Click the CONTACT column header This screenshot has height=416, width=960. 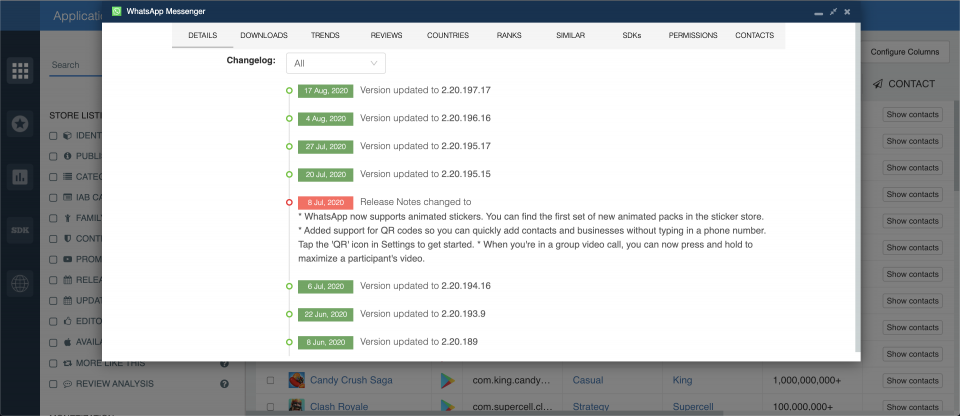coord(904,84)
